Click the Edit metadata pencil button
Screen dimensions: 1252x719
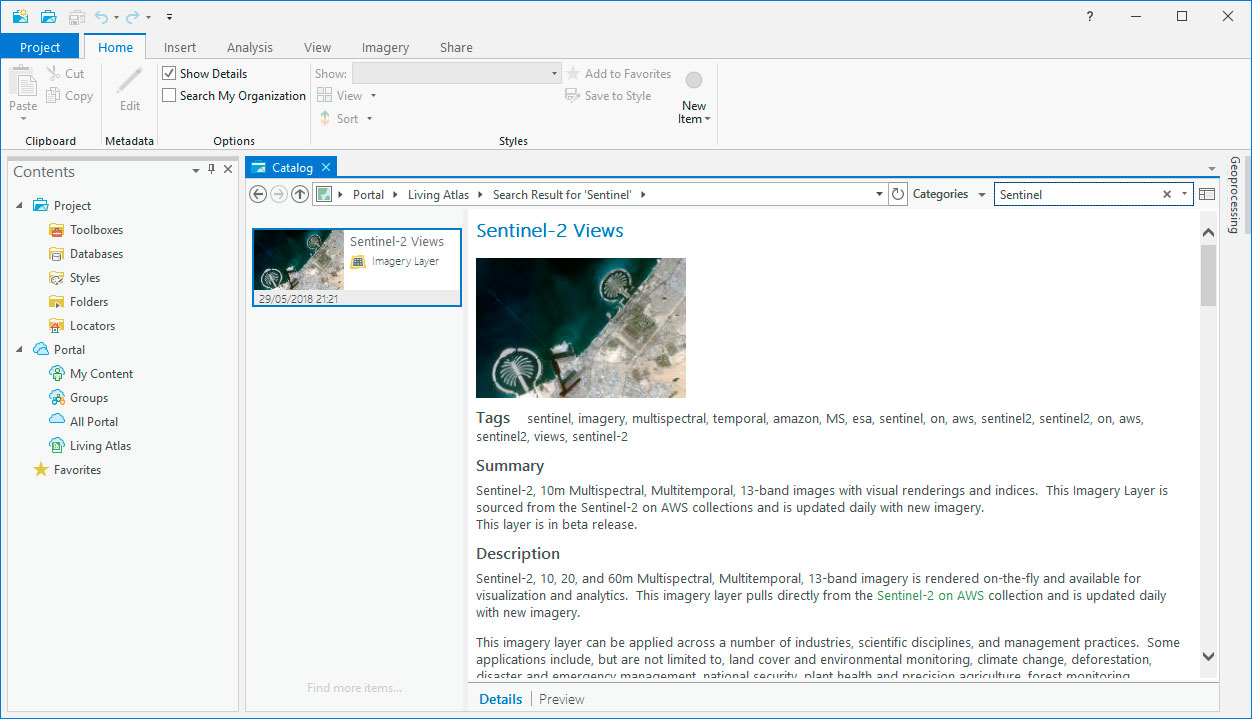tap(130, 90)
